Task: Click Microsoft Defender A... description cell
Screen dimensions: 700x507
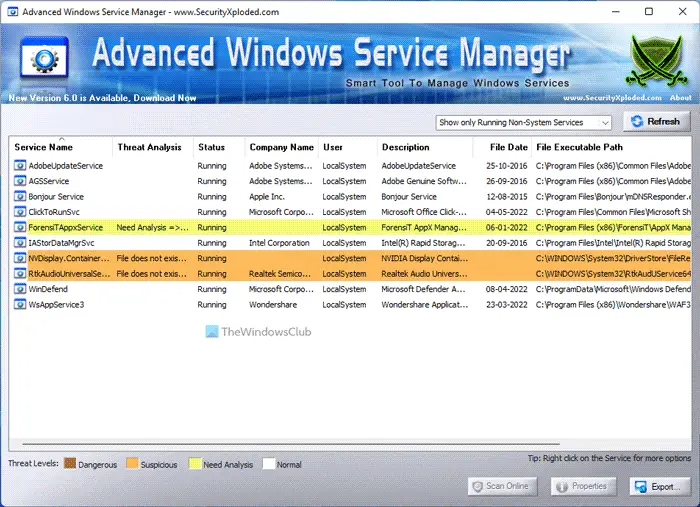Action: pos(423,289)
